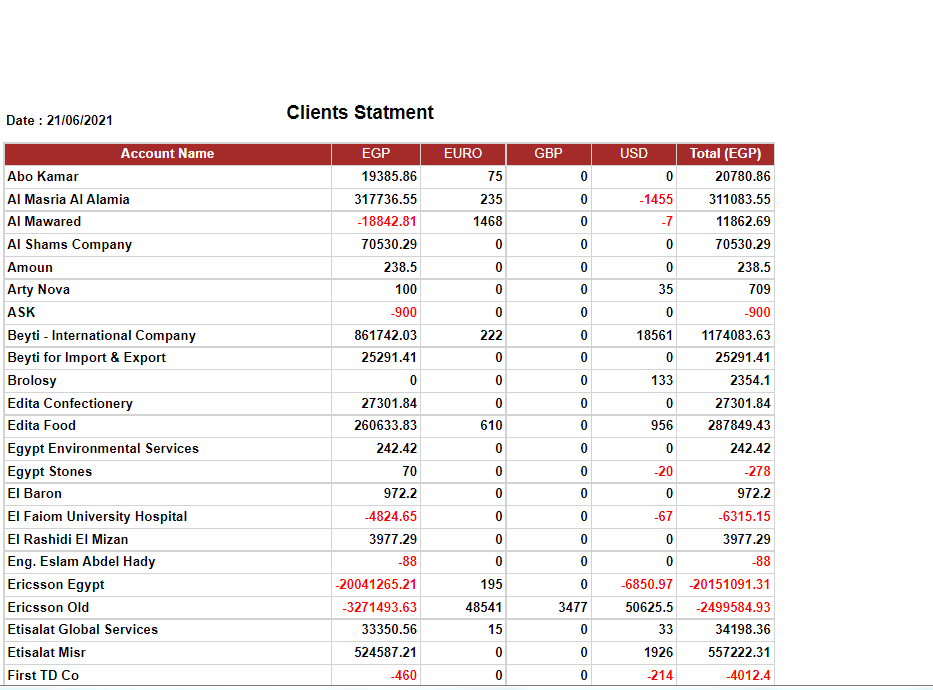Click EGP value 19385.86
Image resolution: width=933 pixels, height=690 pixels.
tap(389, 177)
